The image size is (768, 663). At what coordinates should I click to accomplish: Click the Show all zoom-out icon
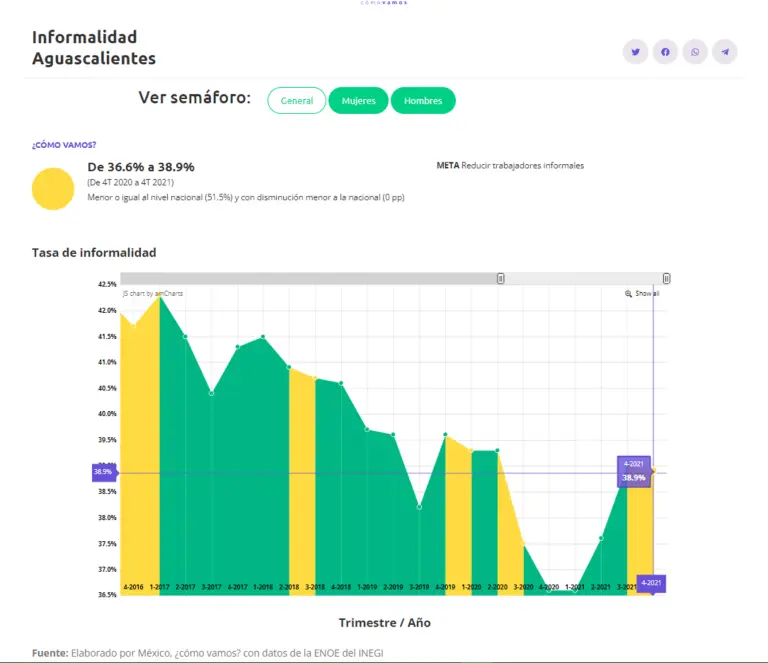click(x=629, y=294)
